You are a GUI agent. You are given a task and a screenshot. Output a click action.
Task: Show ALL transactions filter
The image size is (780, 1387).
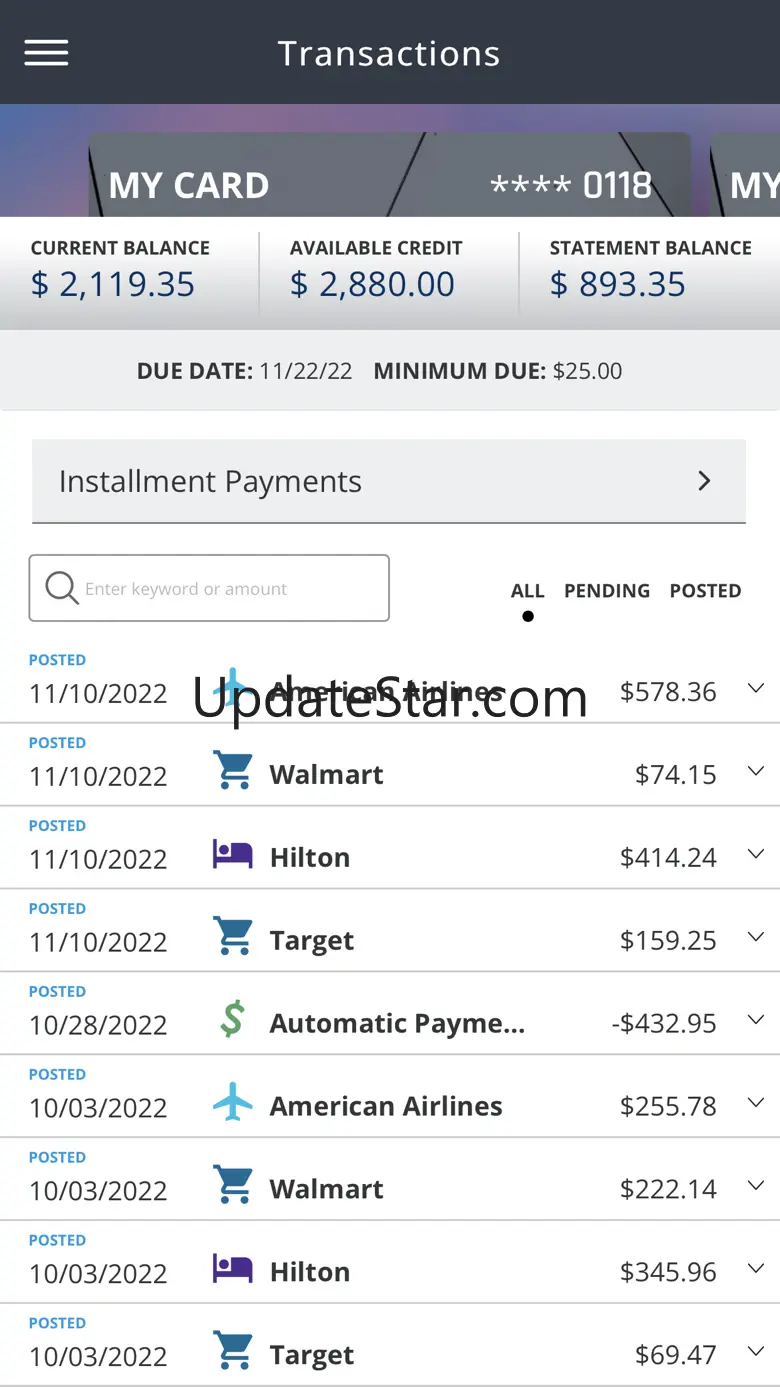pos(527,591)
